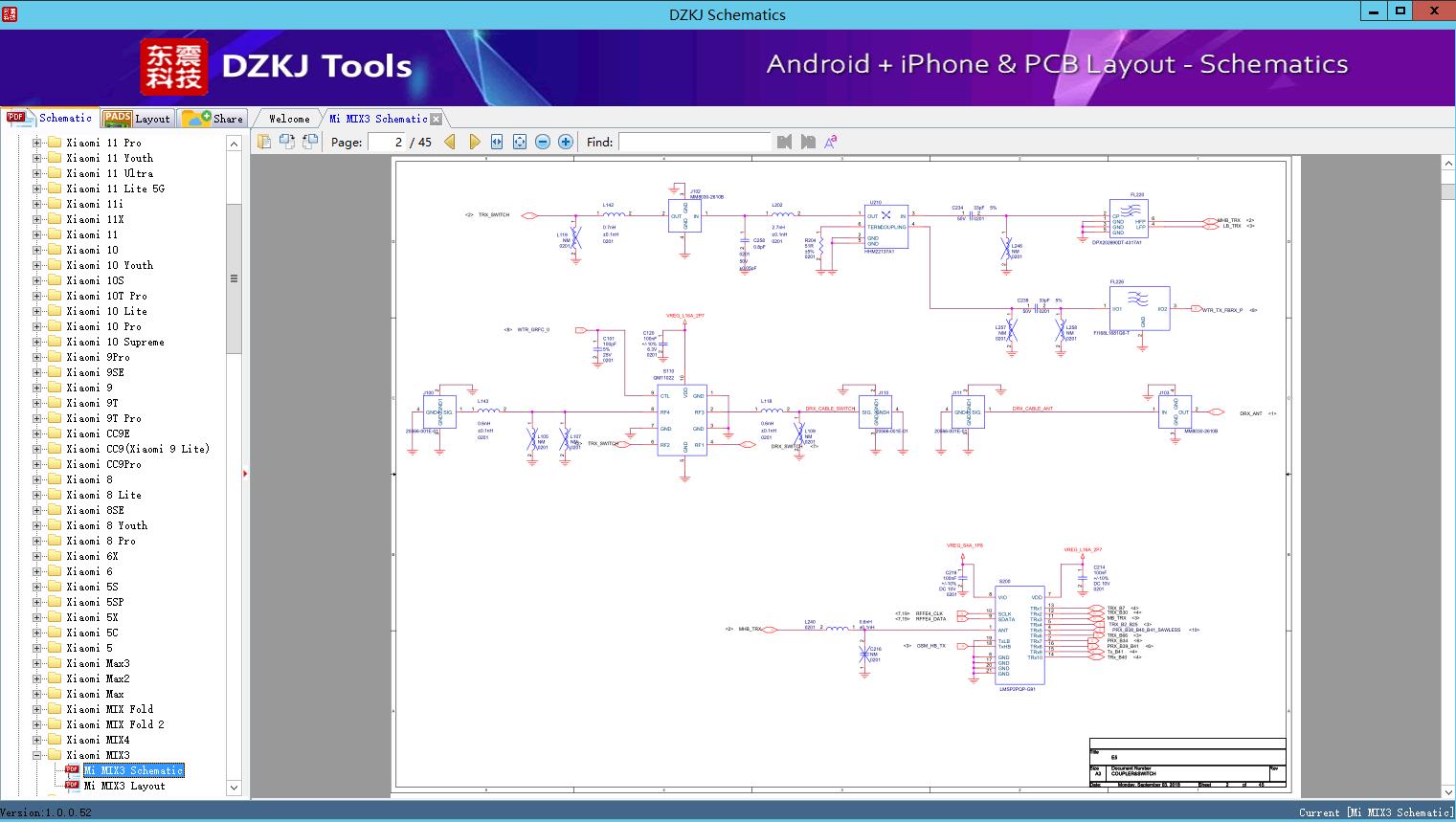Select Xiaomi 11 Lite 5G in tree
Viewport: 1456px width, 822px height.
pyautogui.click(x=115, y=189)
